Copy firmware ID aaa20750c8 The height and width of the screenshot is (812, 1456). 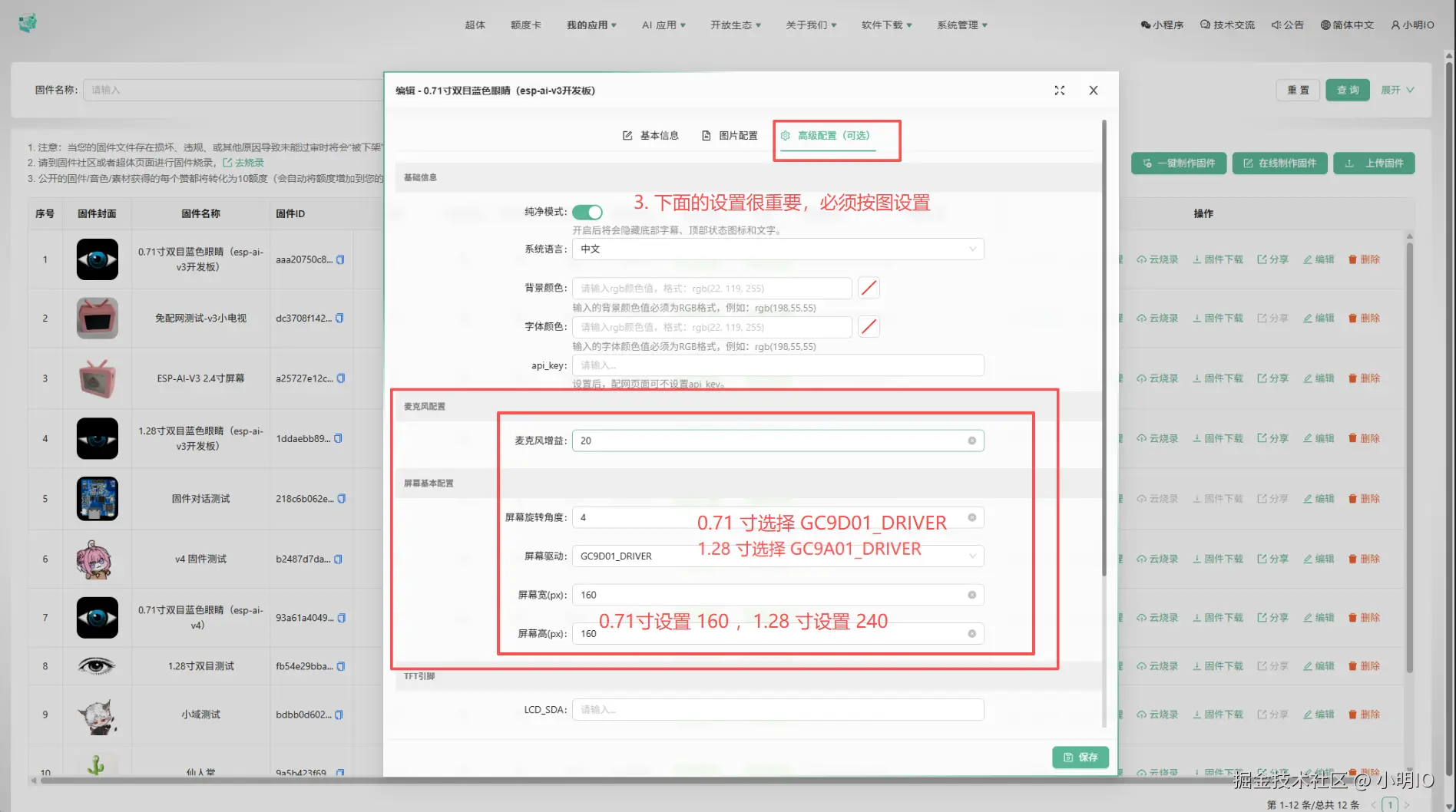[x=340, y=259]
